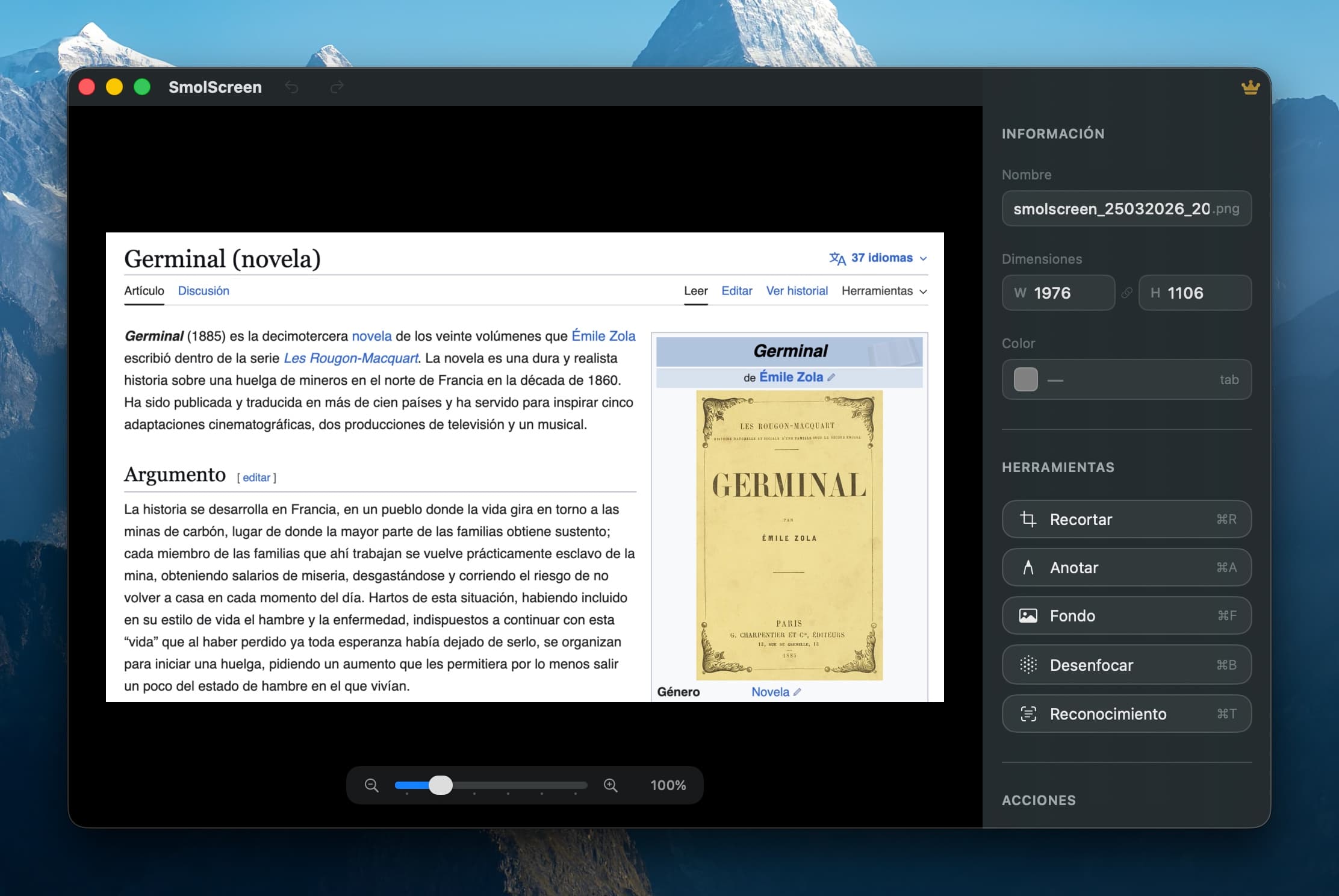Viewport: 1339px width, 896px height.
Task: Switch to the Artículo tab
Action: tap(144, 291)
